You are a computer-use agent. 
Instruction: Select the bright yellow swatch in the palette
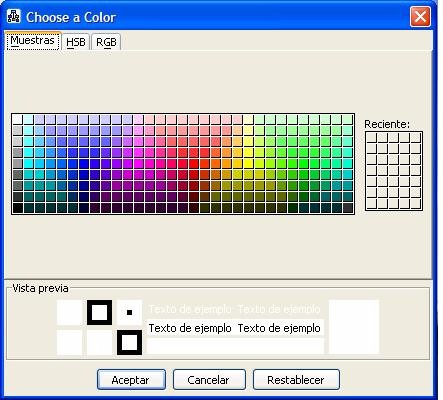coord(248,163)
